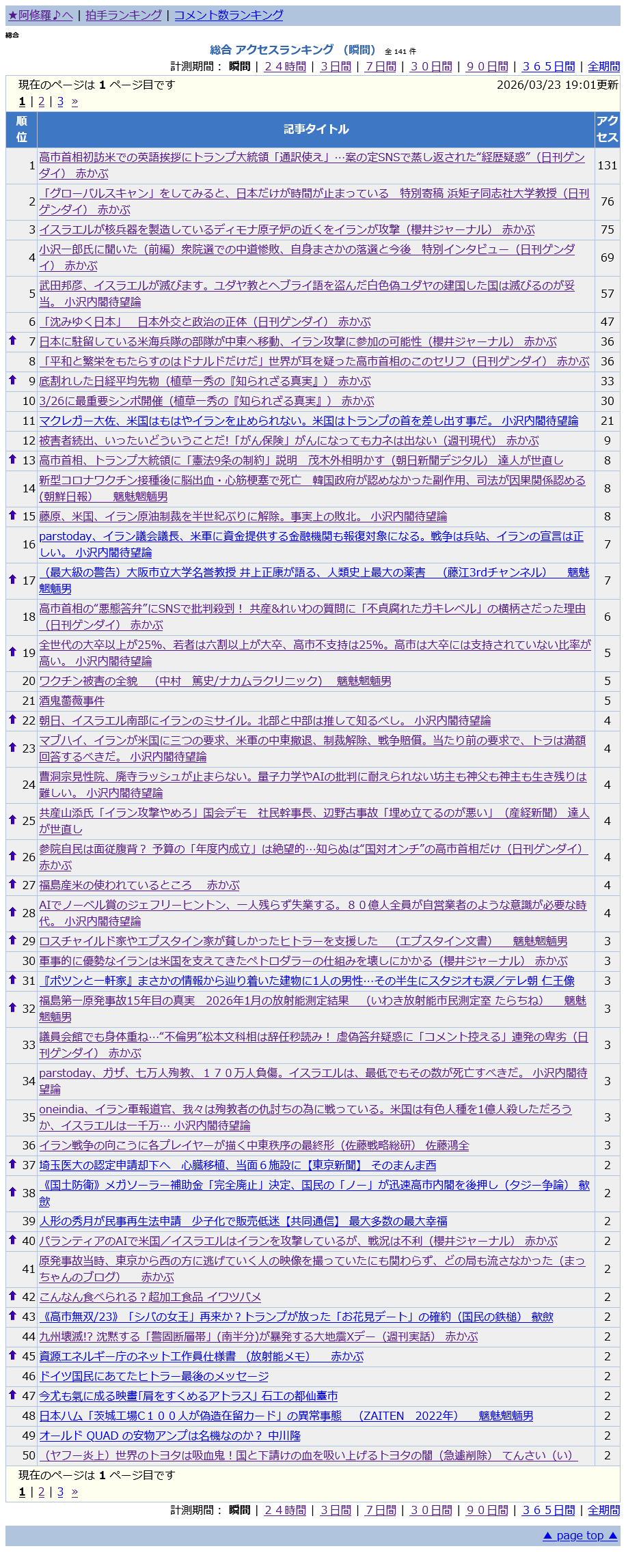Click the » next link at top
Image resolution: width=626 pixels, height=1568 pixels.
74,102
